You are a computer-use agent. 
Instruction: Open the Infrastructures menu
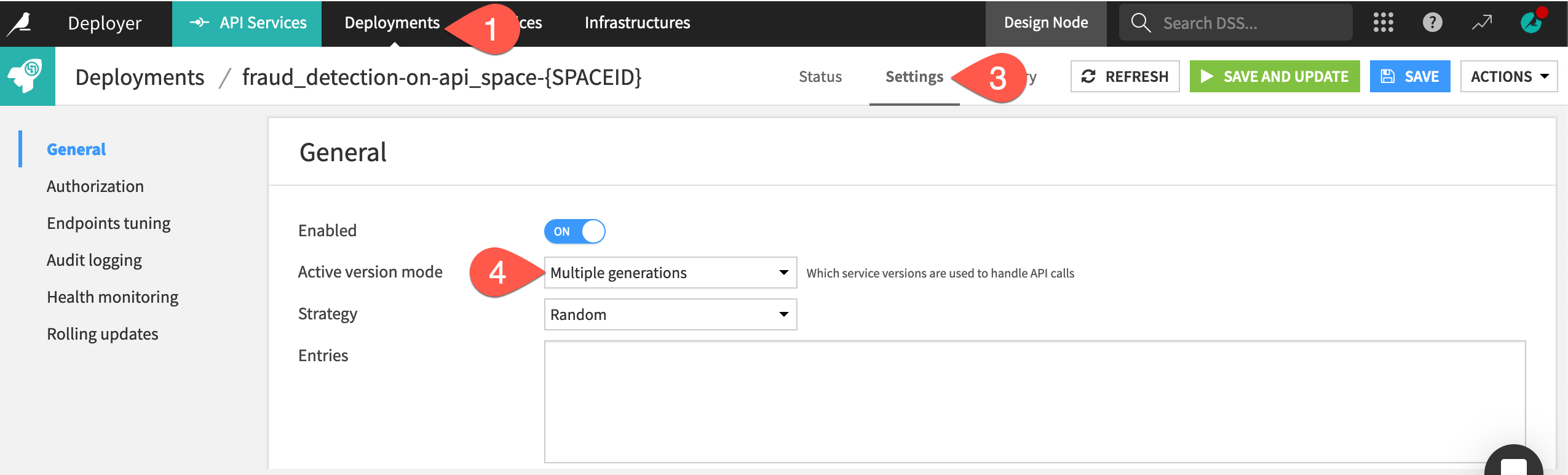[637, 23]
